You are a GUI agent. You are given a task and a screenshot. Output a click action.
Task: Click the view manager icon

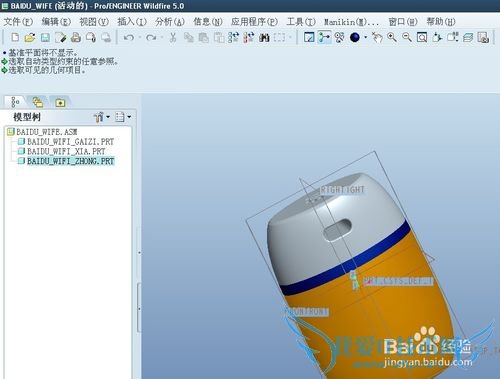(x=483, y=37)
